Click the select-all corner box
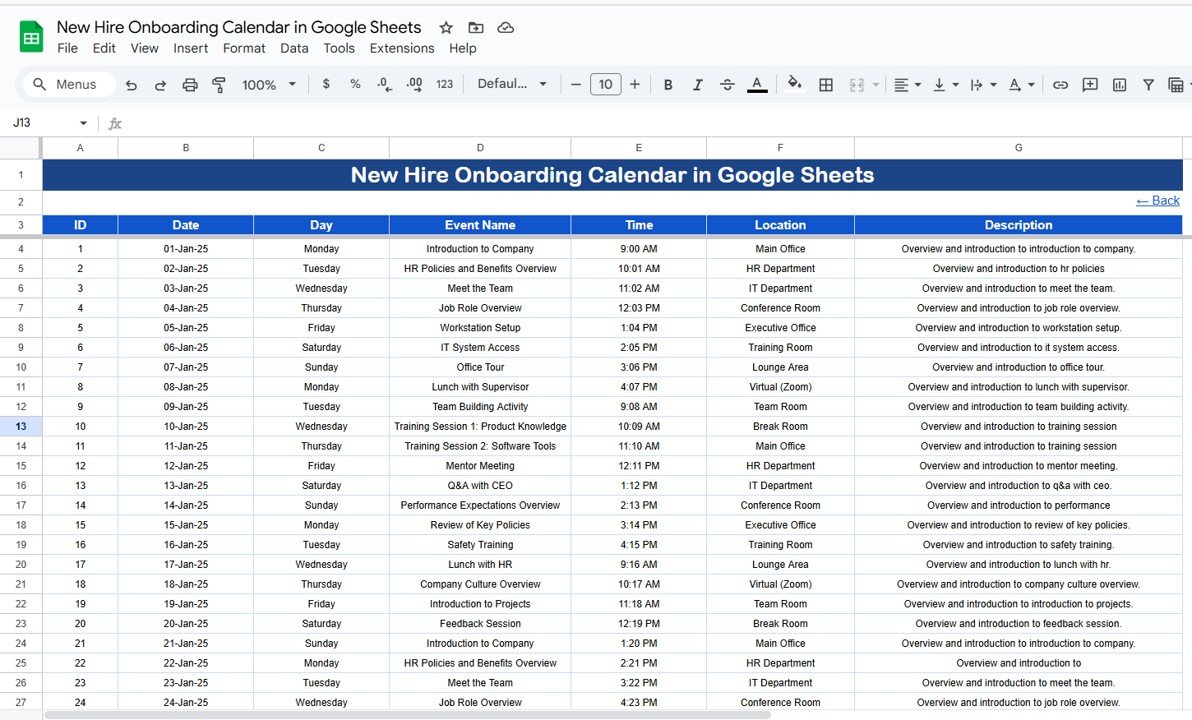 pyautogui.click(x=21, y=147)
